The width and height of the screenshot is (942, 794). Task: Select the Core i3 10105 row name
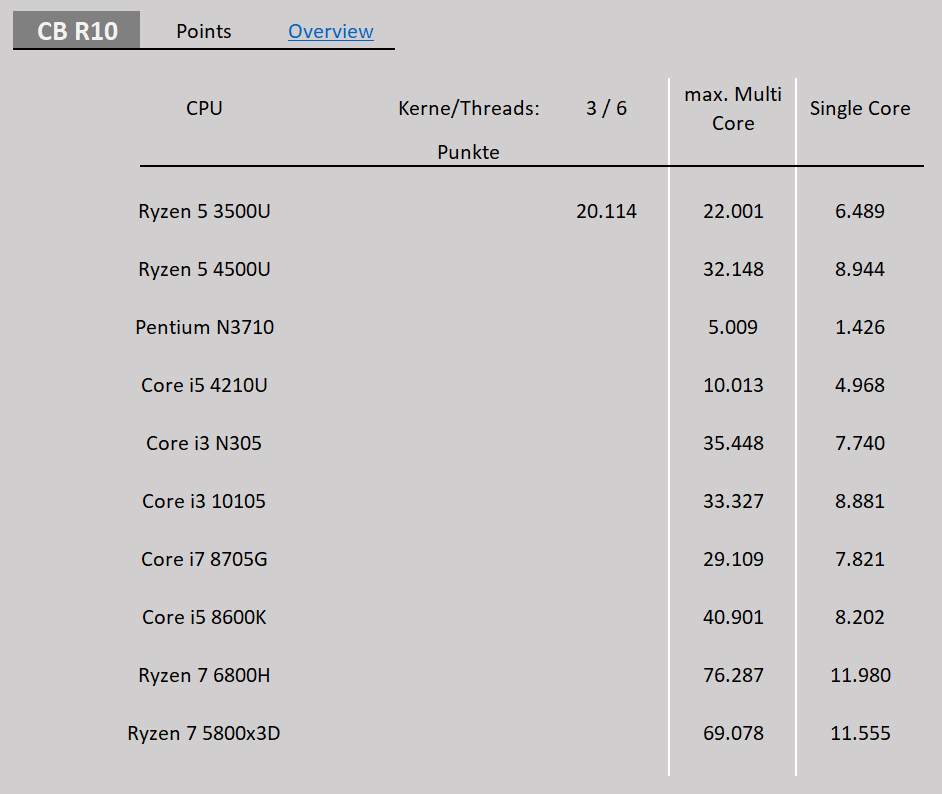click(204, 501)
